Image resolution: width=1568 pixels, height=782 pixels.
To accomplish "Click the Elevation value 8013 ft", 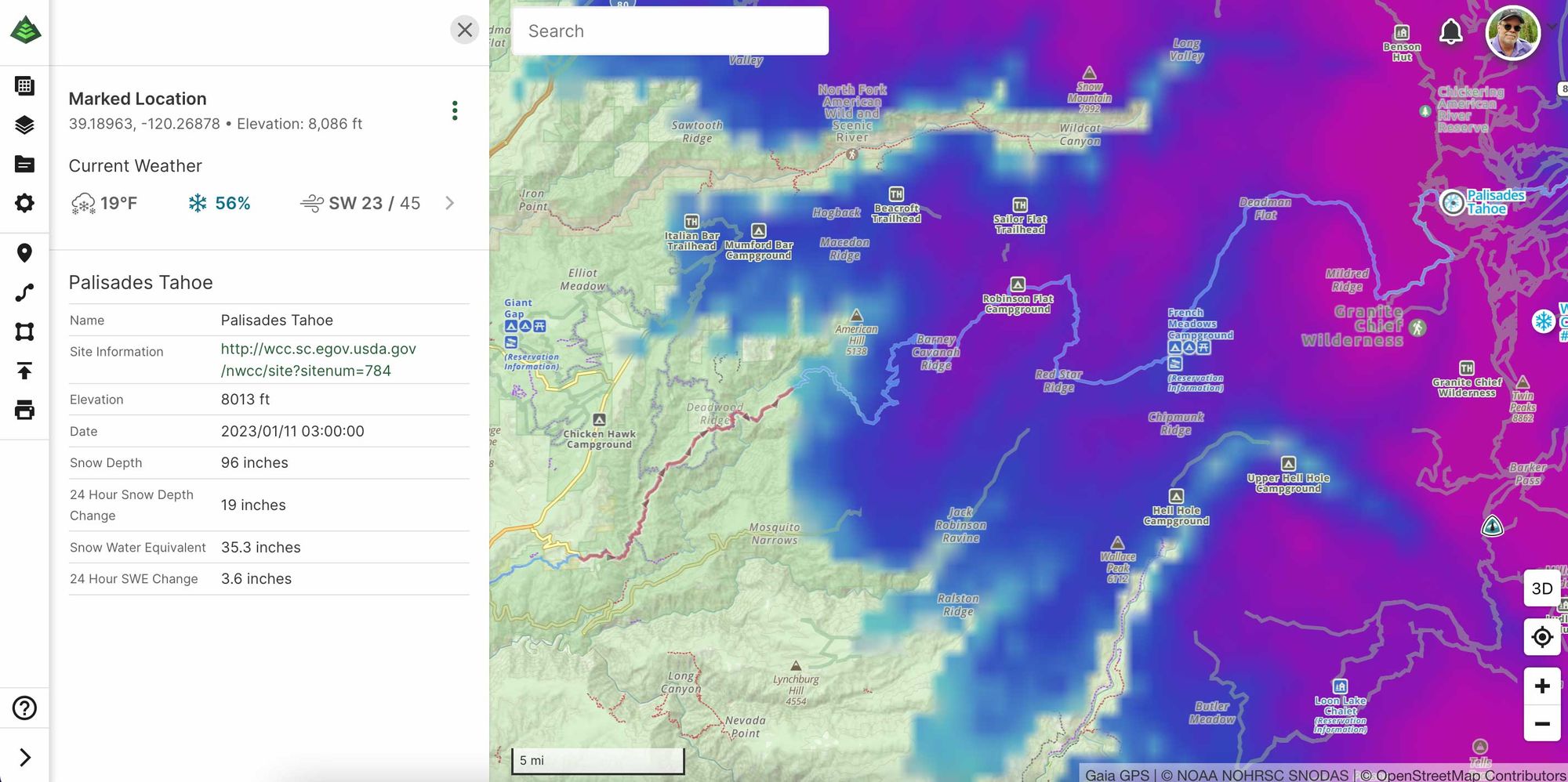I will click(245, 399).
